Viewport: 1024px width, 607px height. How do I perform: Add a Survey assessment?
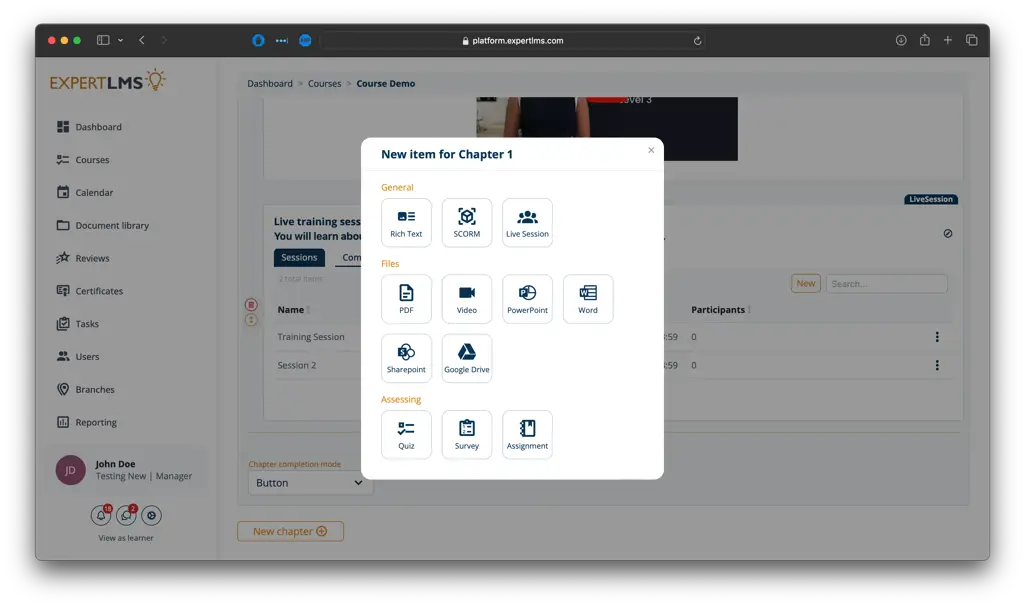[x=467, y=434]
